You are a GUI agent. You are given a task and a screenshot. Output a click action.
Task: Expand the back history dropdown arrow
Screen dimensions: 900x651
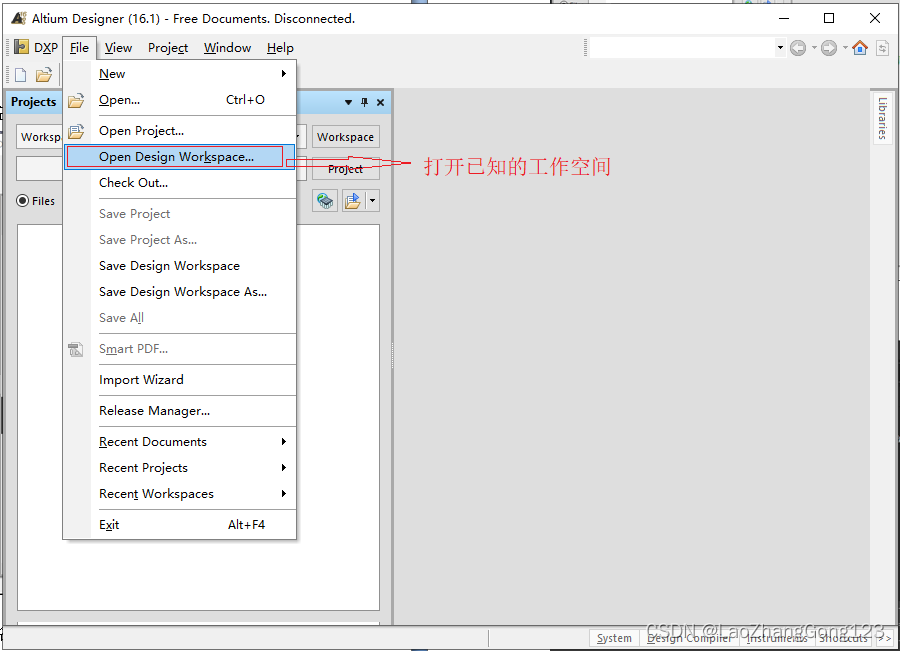814,48
